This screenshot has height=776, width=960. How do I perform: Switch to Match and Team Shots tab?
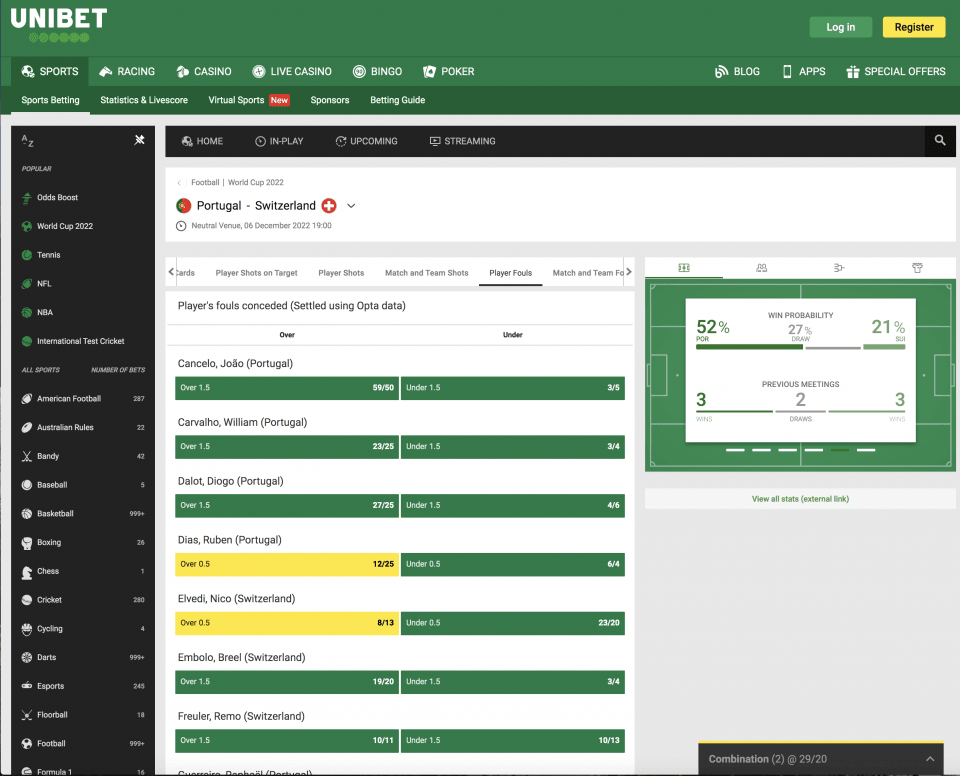pyautogui.click(x=427, y=273)
